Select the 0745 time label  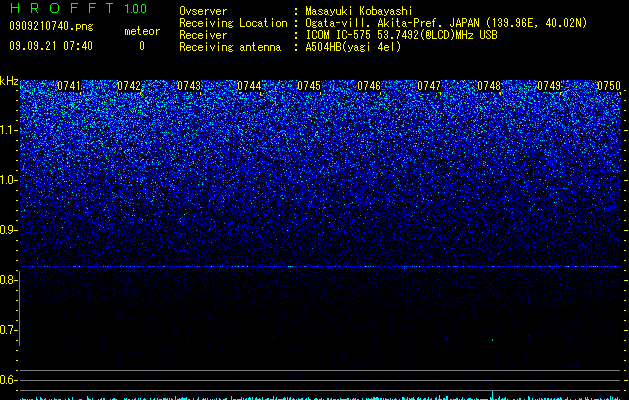tap(309, 86)
